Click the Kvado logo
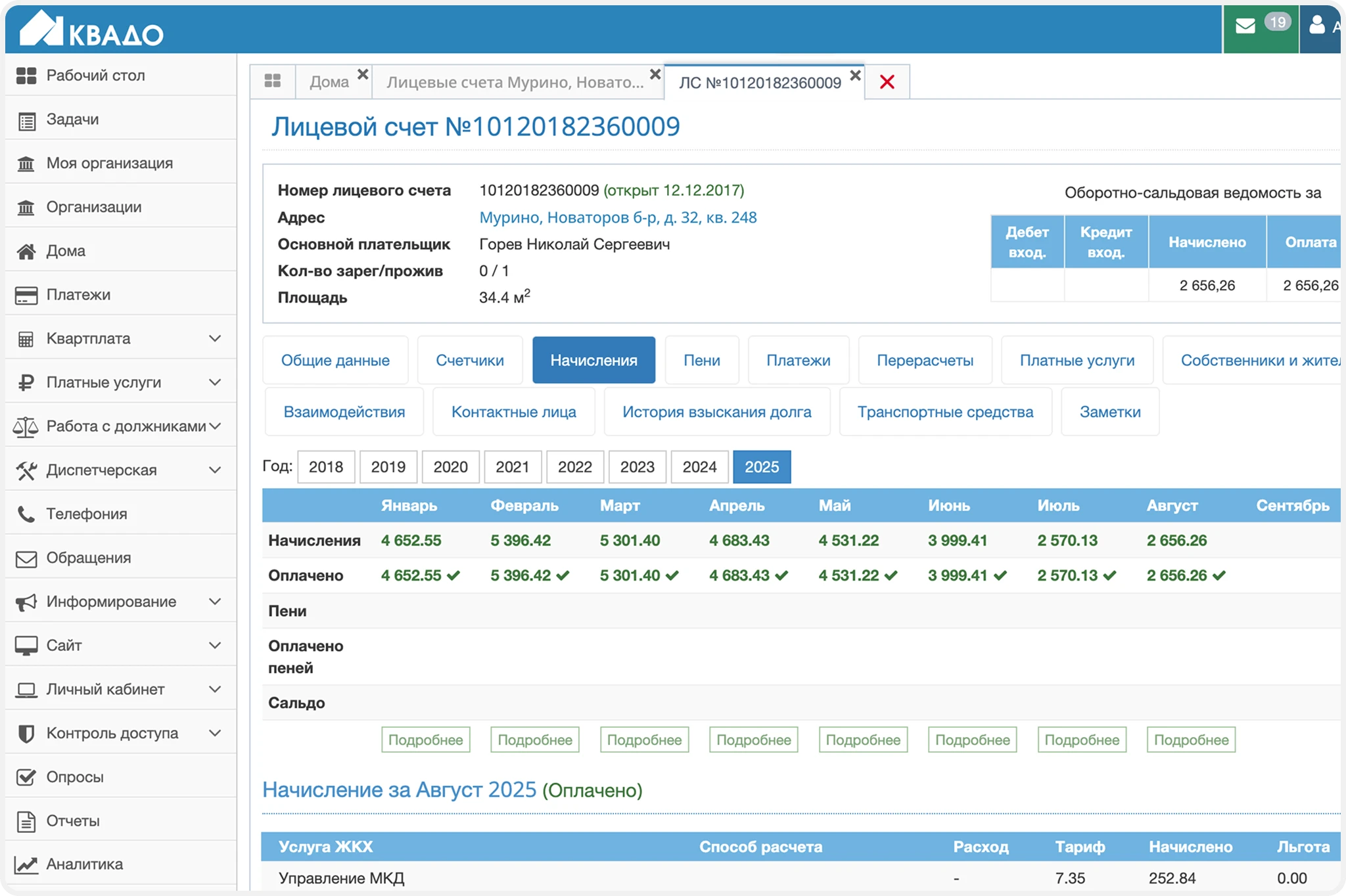Screen dimensions: 1346x896 pos(92,30)
